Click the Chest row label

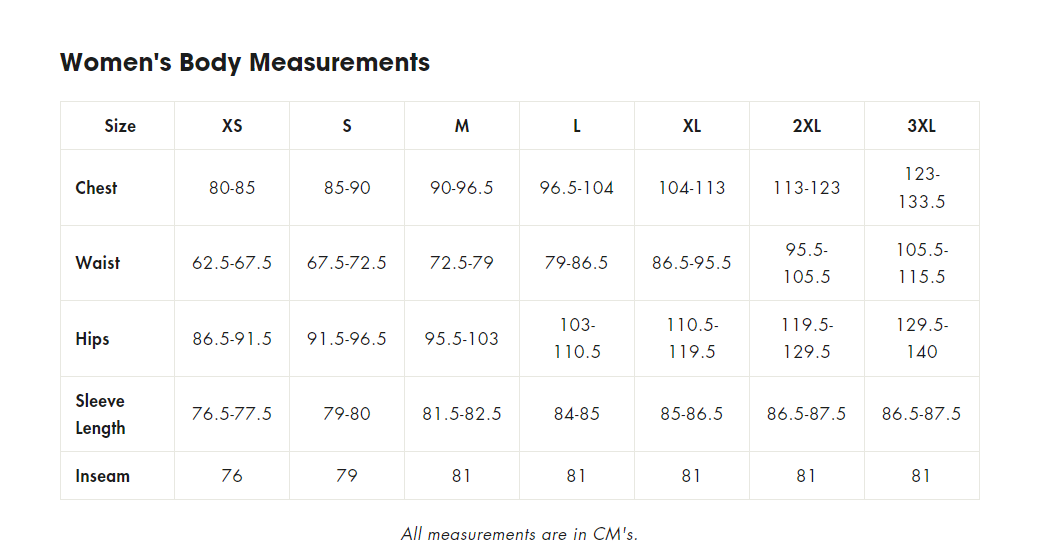pyautogui.click(x=96, y=188)
